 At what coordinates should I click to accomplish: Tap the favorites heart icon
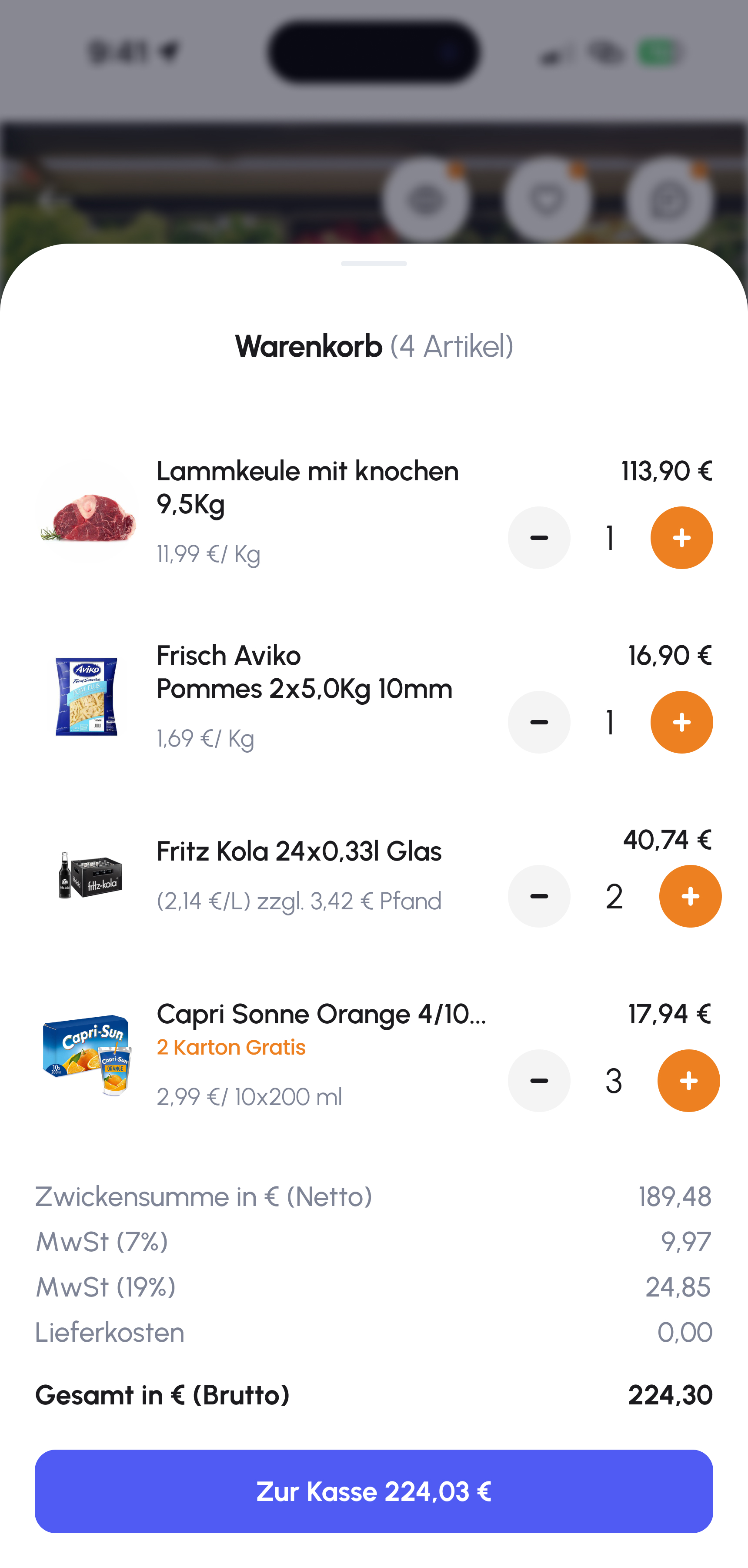(547, 199)
